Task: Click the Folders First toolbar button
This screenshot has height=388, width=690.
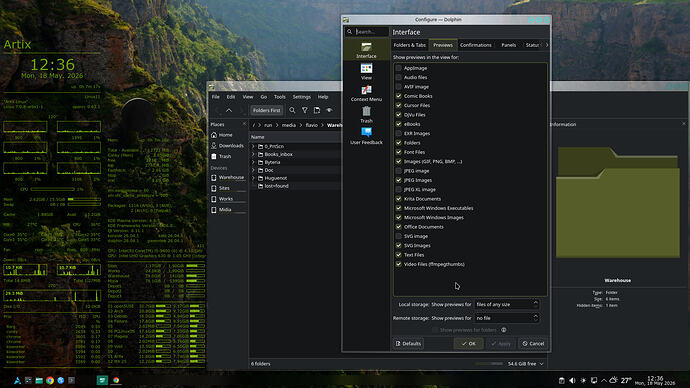Action: 266,110
